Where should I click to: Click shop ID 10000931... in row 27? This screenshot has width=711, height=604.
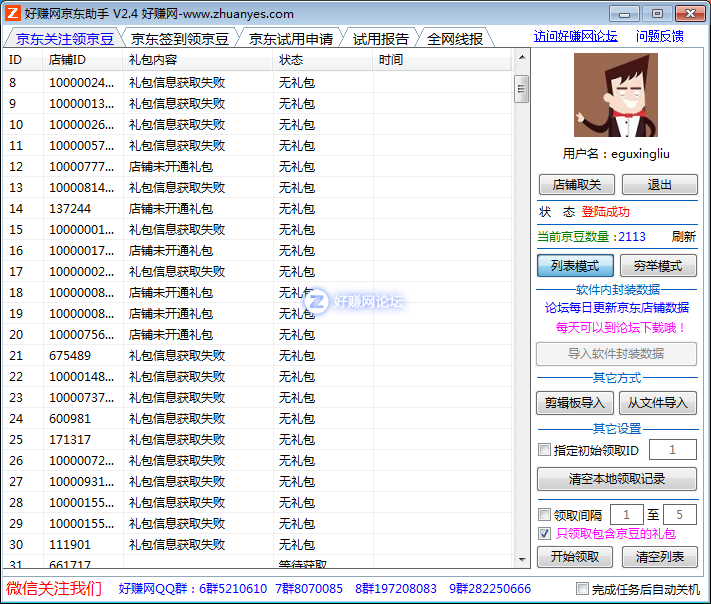(x=82, y=482)
